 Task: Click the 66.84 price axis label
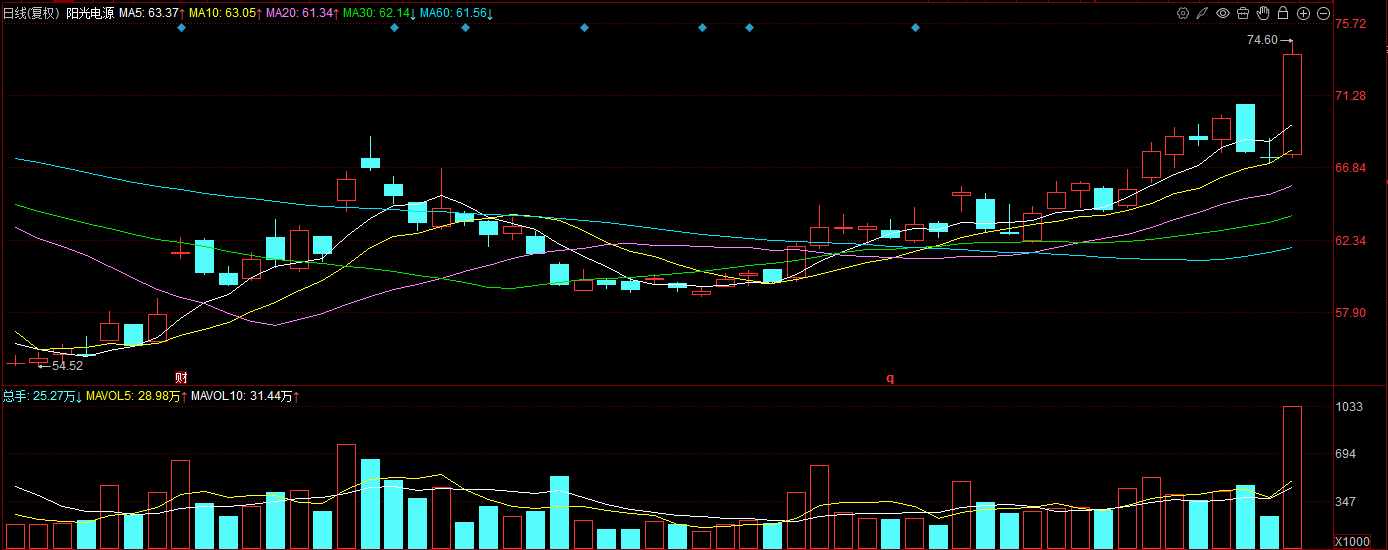(1350, 168)
